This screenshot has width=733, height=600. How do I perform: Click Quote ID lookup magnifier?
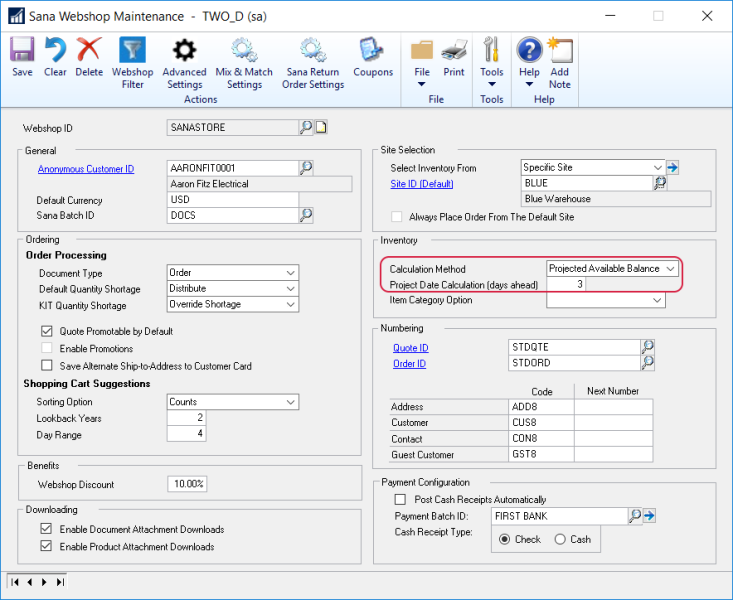(647, 347)
